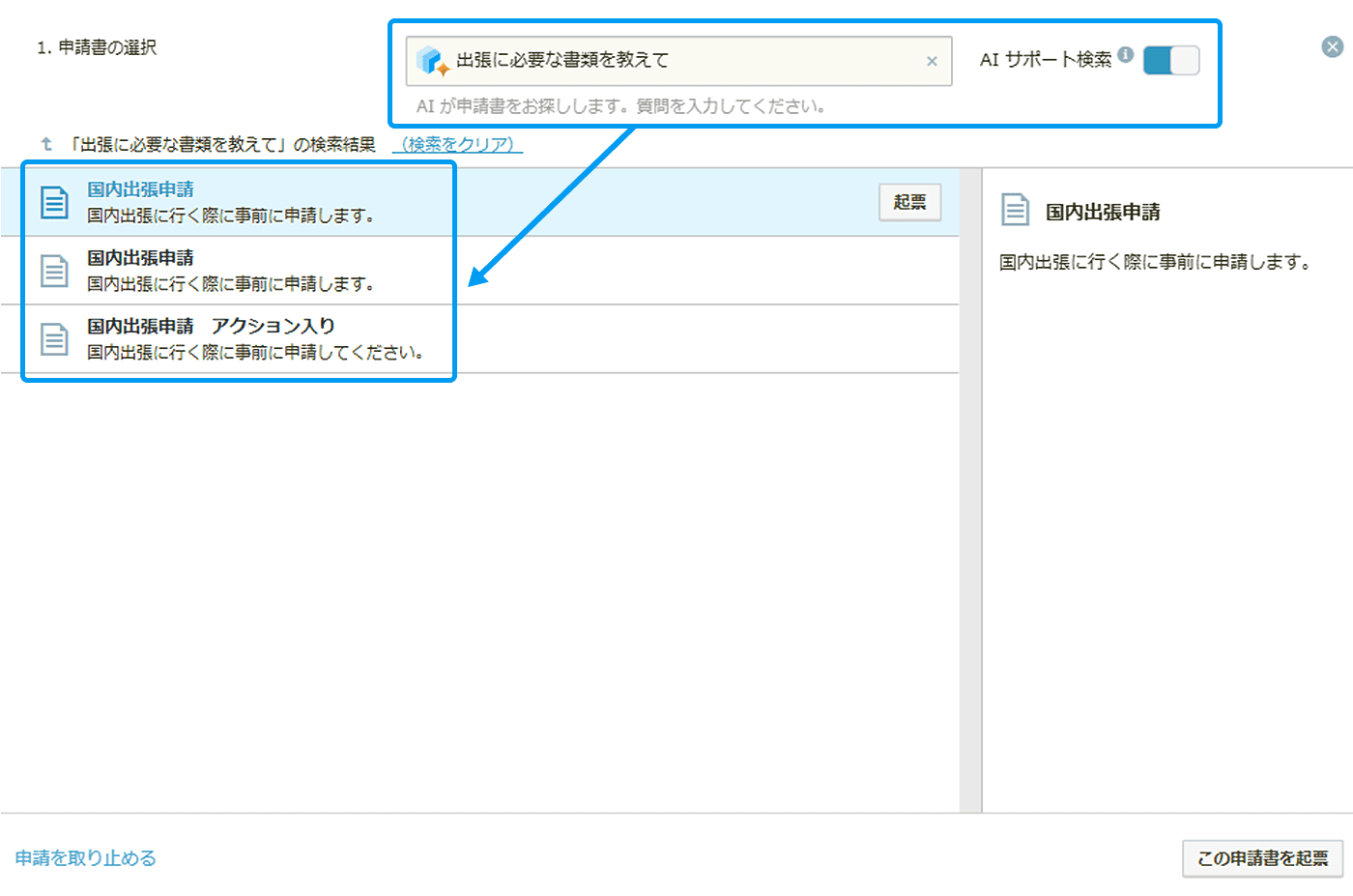The image size is (1353, 896).
Task: Click the この申請書を起票 button
Action: tap(1262, 859)
